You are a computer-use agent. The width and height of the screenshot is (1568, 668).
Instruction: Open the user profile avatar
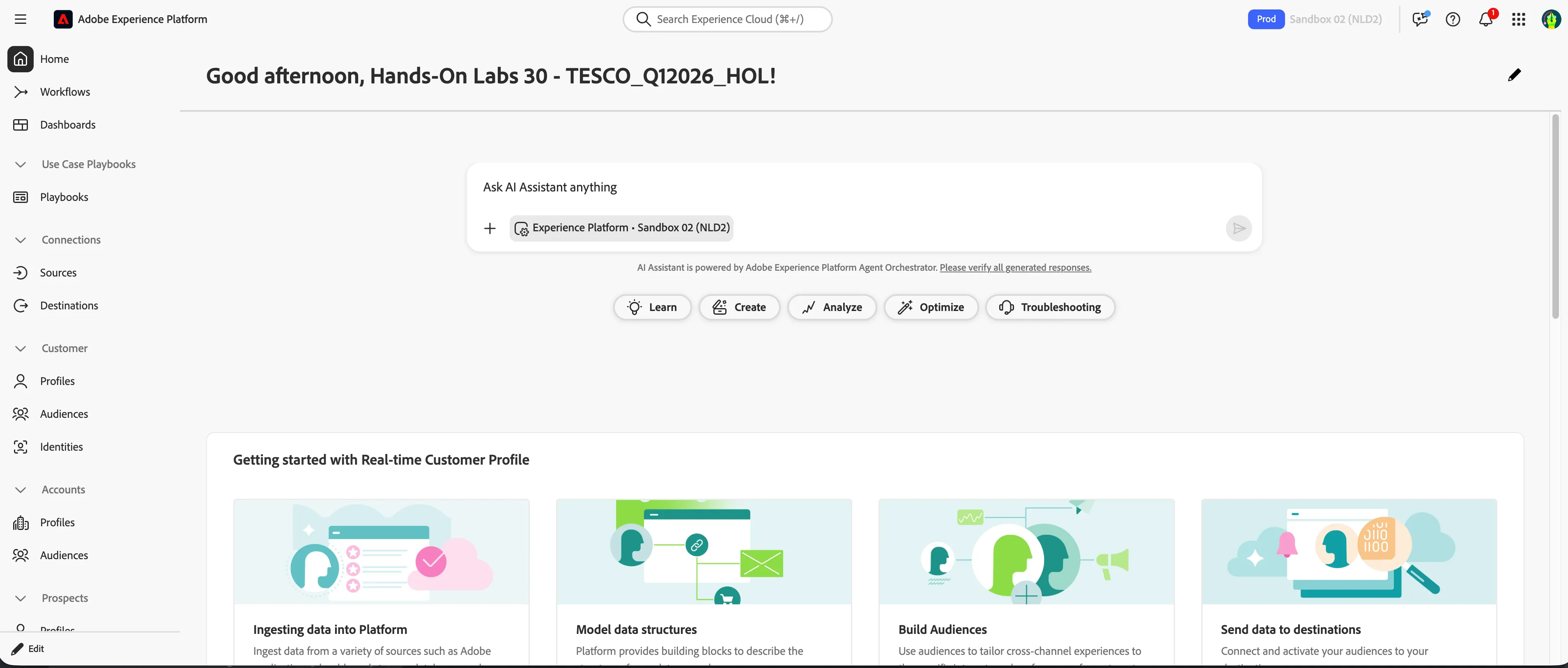1550,19
